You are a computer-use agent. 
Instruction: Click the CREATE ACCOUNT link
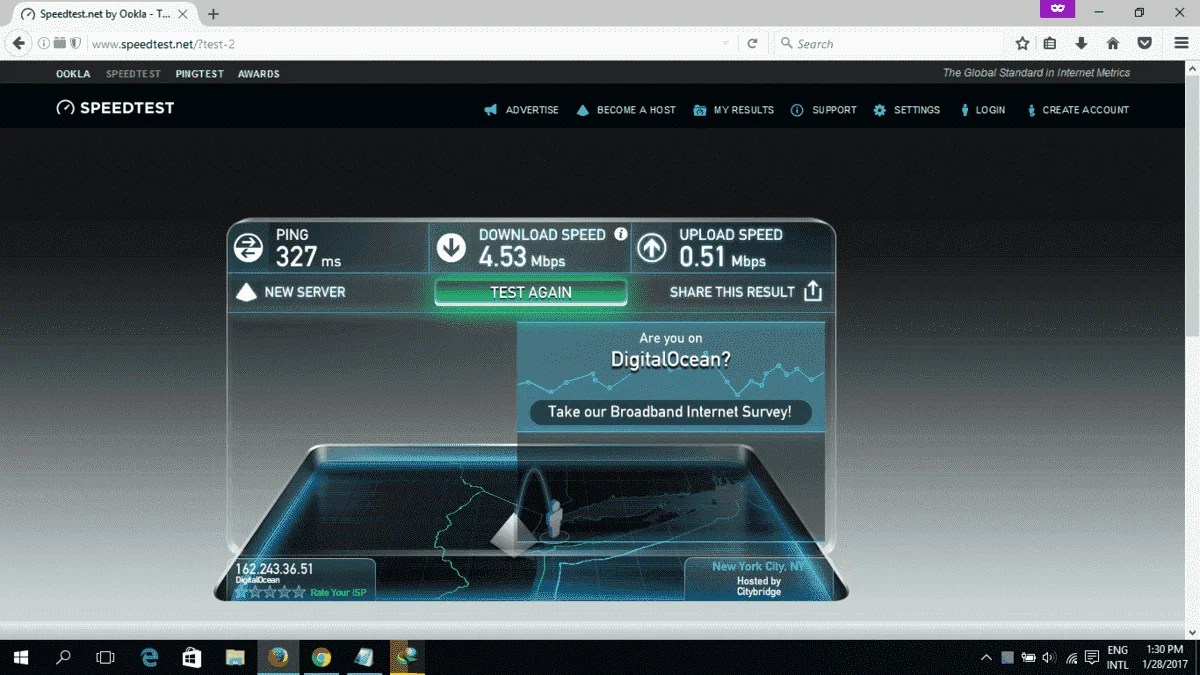1085,110
